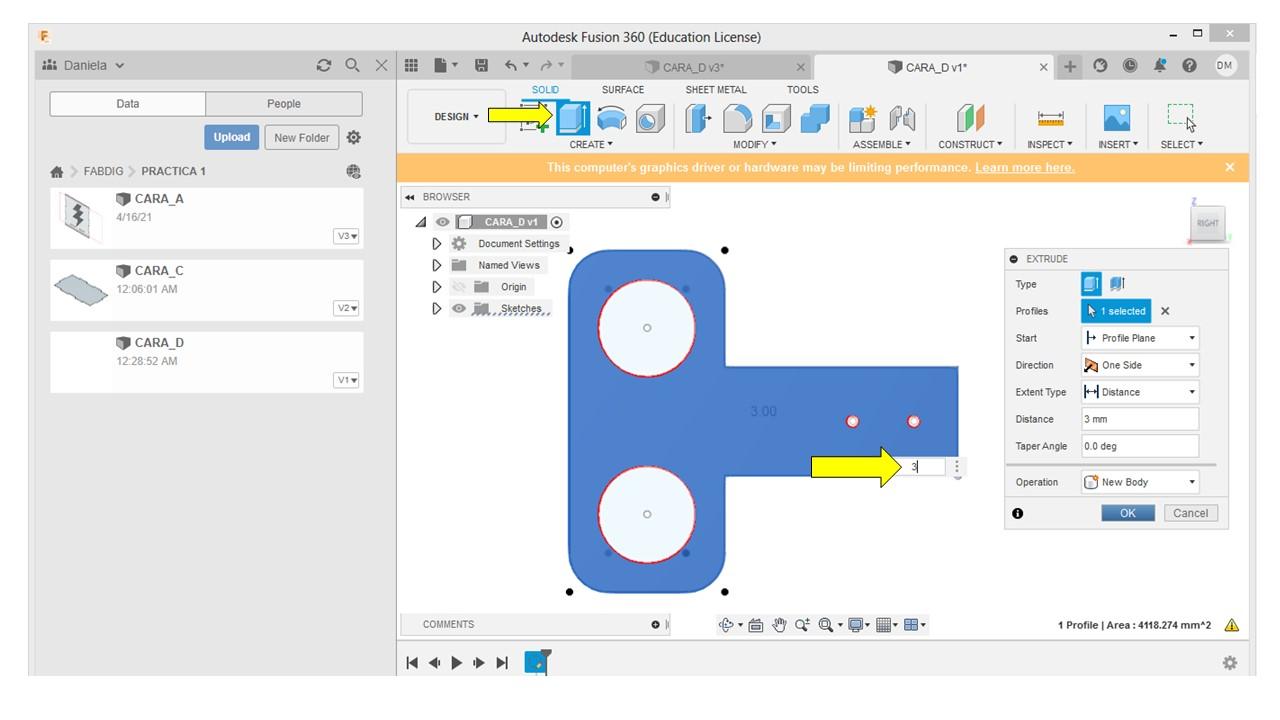Expand the Origin node
Image resolution: width=1280 pixels, height=720 pixels.
click(437, 287)
